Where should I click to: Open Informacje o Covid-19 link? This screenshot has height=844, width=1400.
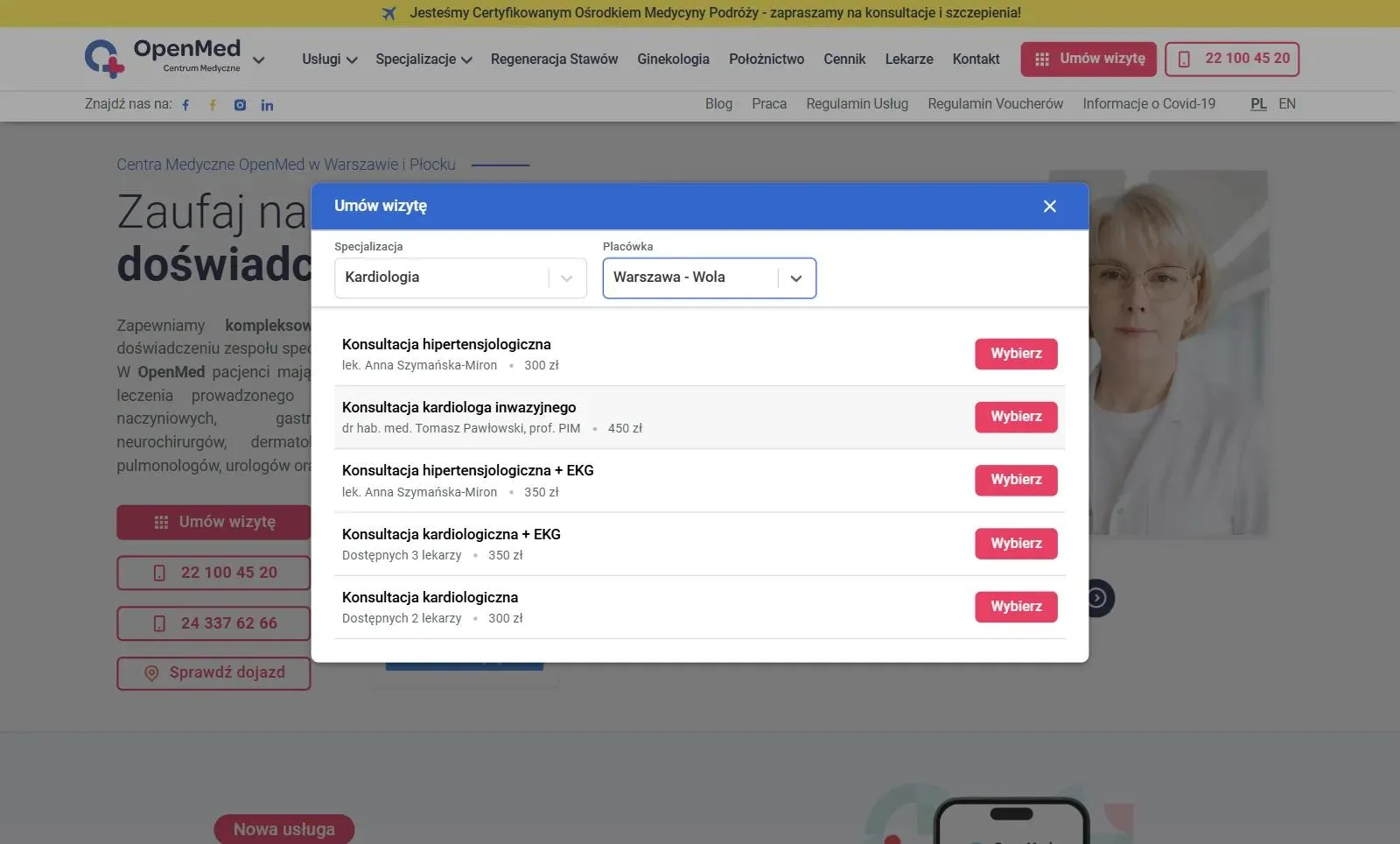(1149, 103)
